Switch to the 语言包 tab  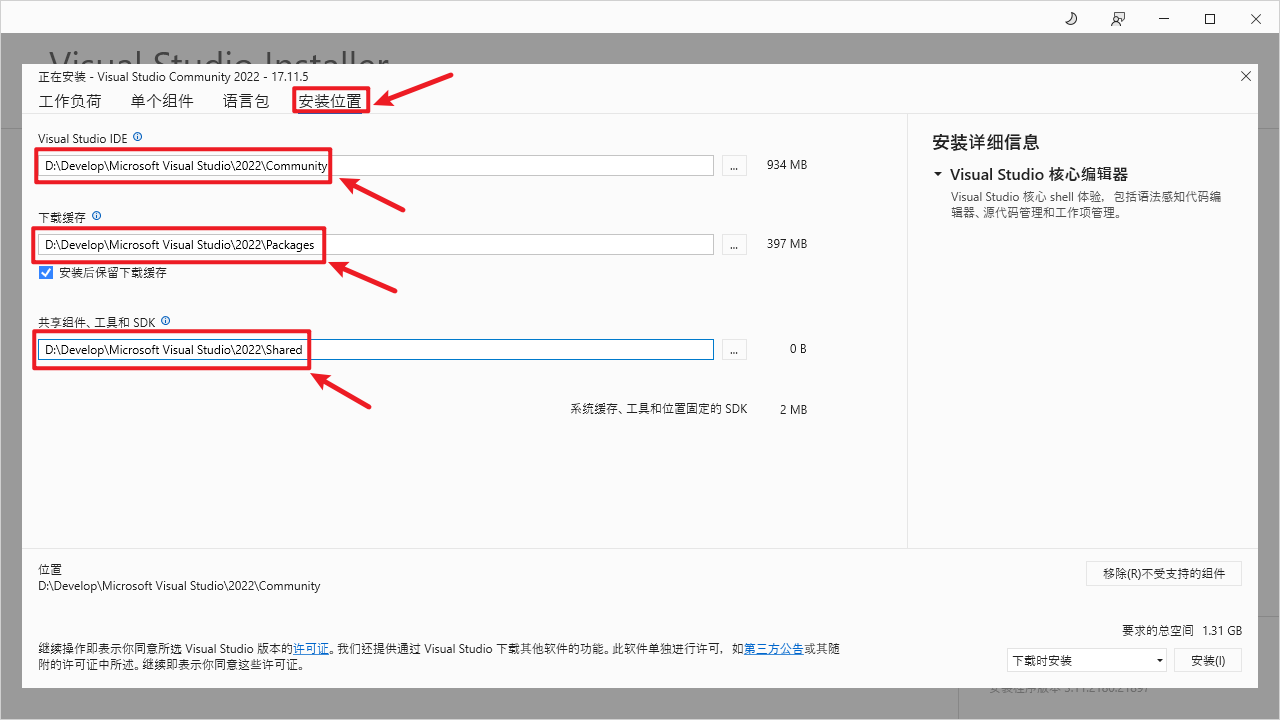(246, 101)
